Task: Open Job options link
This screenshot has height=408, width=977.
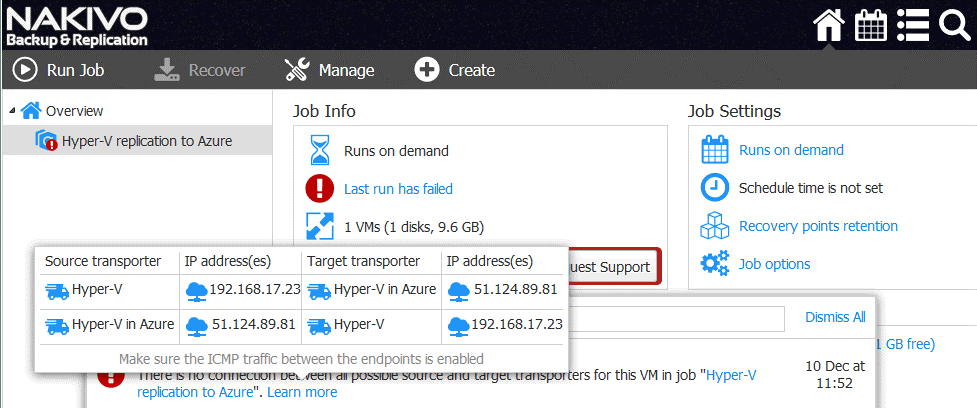Action: [x=774, y=264]
